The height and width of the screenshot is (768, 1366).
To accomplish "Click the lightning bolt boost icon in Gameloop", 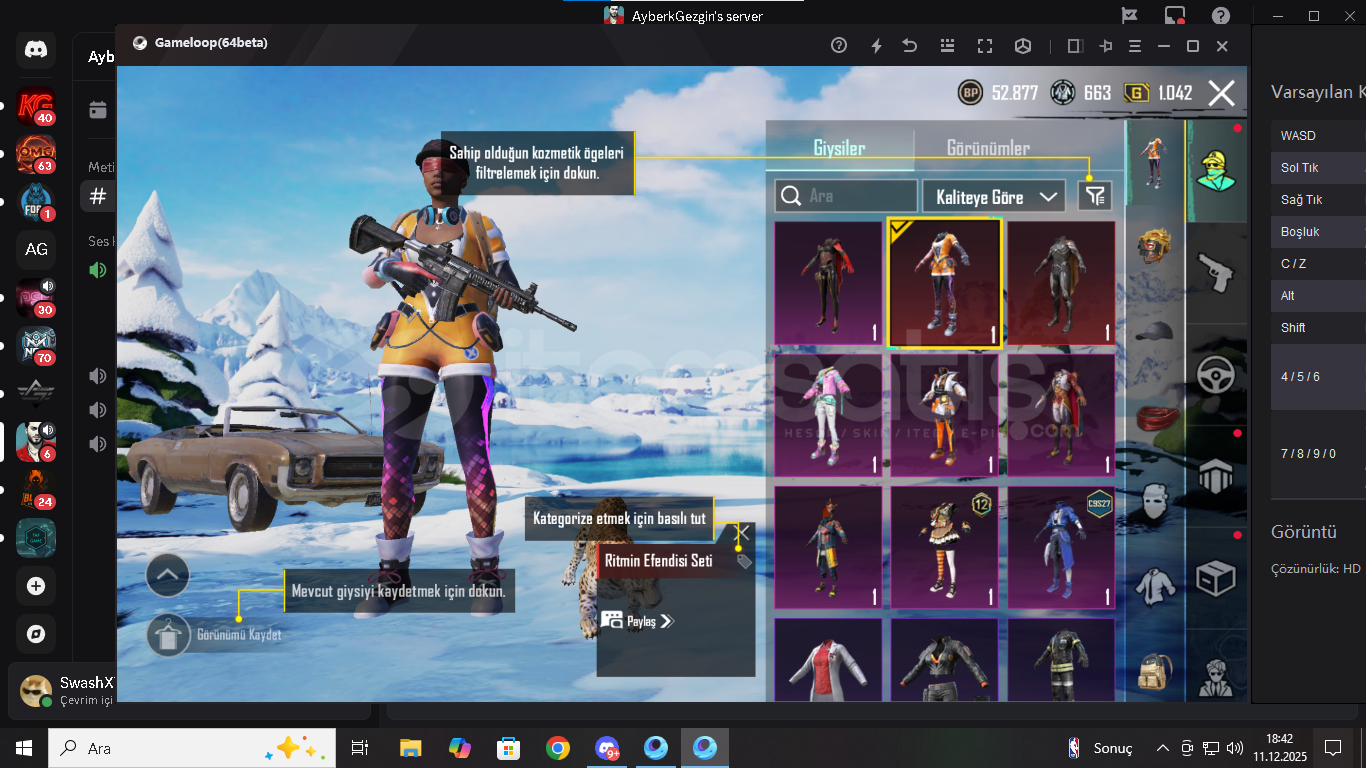I will click(877, 45).
